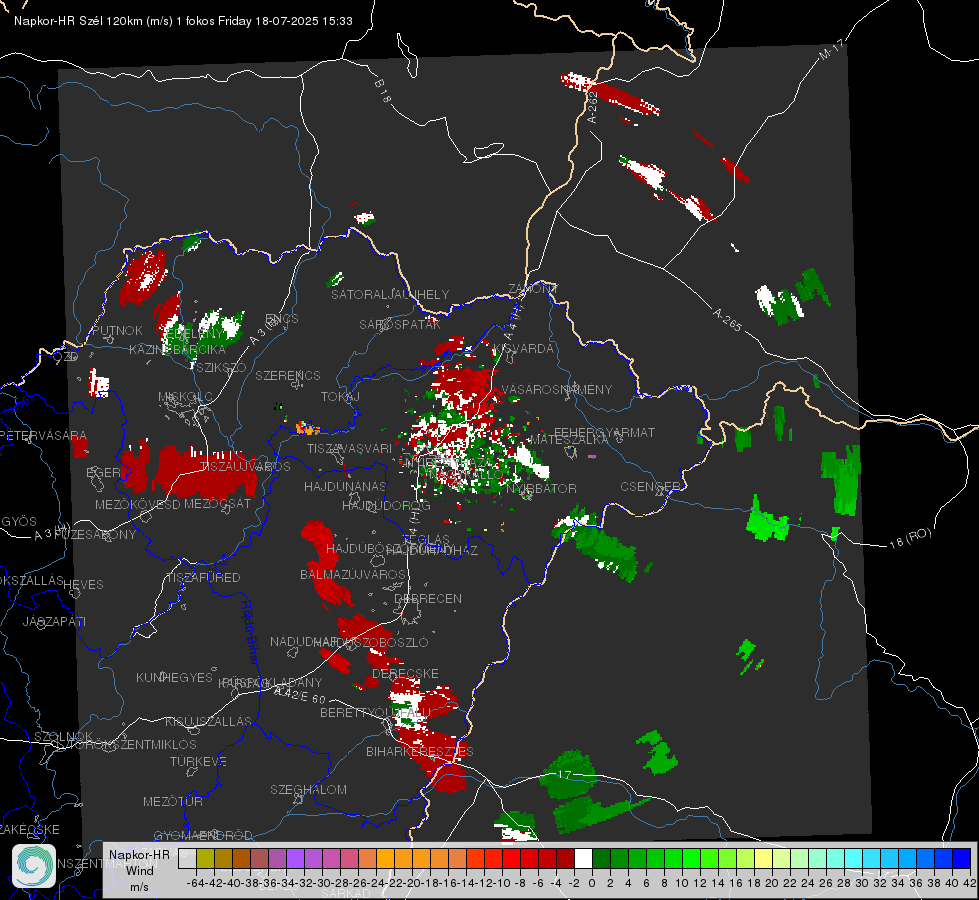Click the 'VÁSÁROSNAMÉNY' city label
The width and height of the screenshot is (979, 900).
(x=557, y=389)
